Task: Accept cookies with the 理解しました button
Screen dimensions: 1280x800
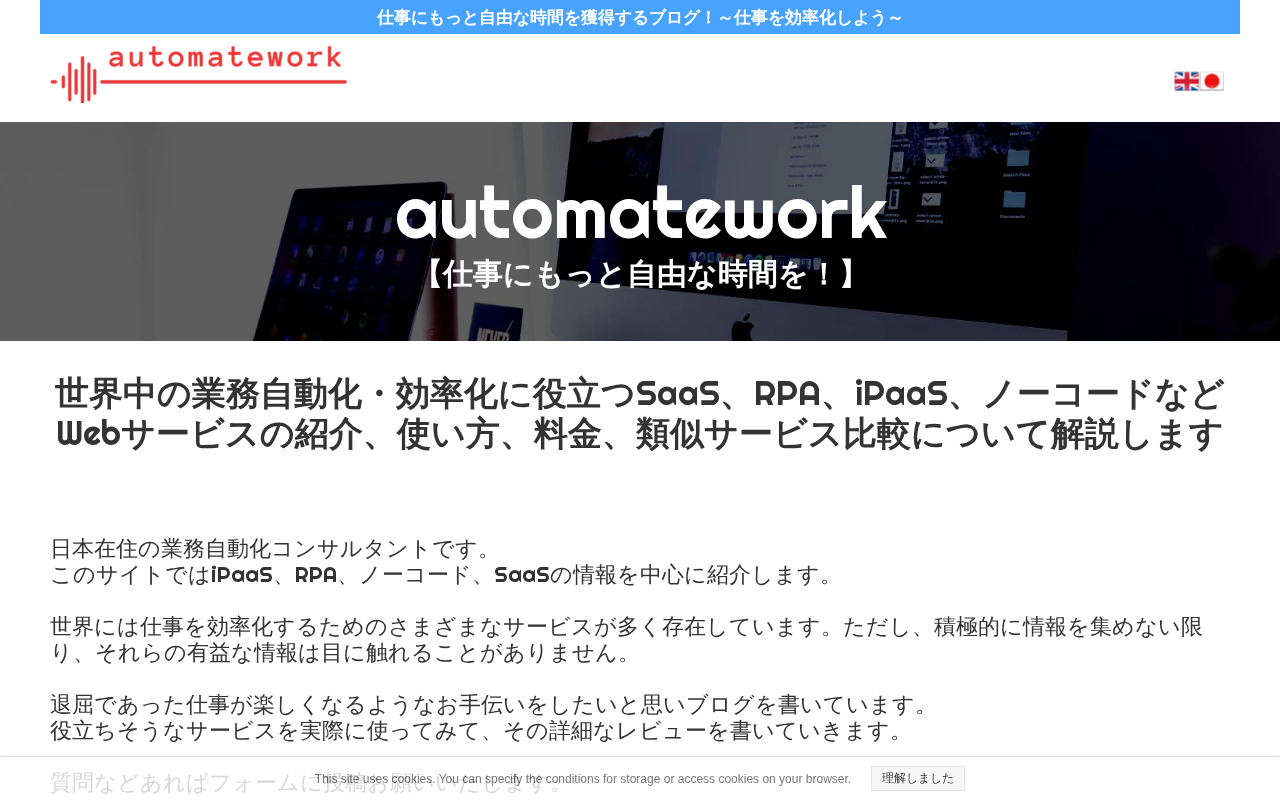Action: (x=917, y=779)
